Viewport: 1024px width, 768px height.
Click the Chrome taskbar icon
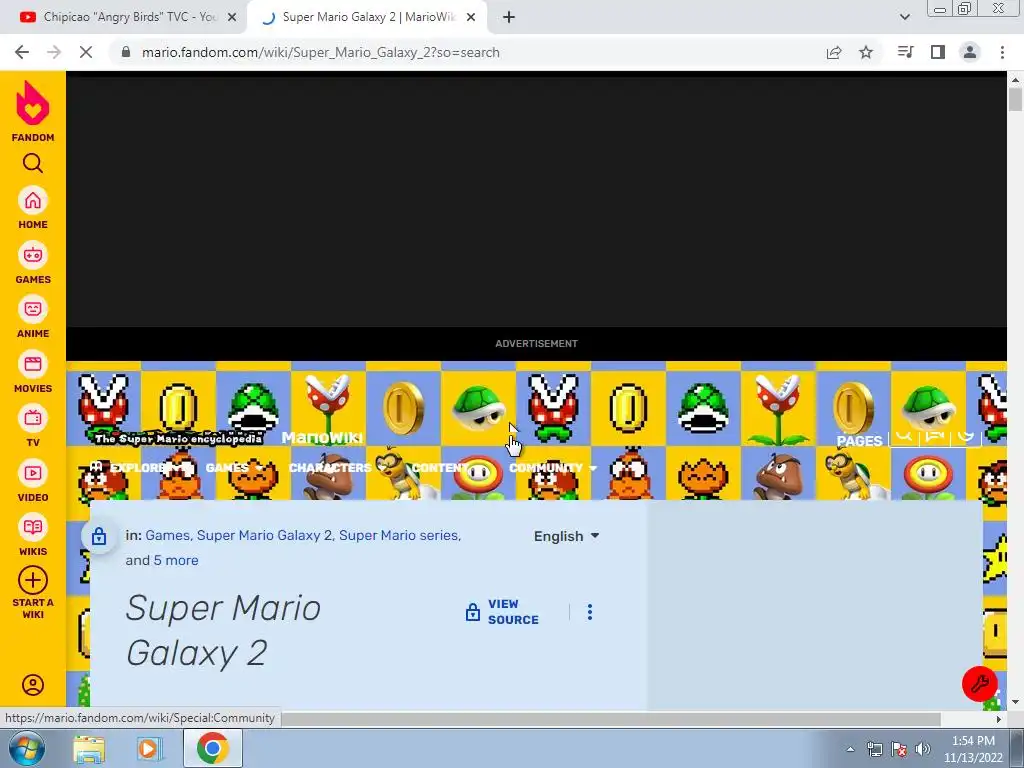[x=212, y=748]
